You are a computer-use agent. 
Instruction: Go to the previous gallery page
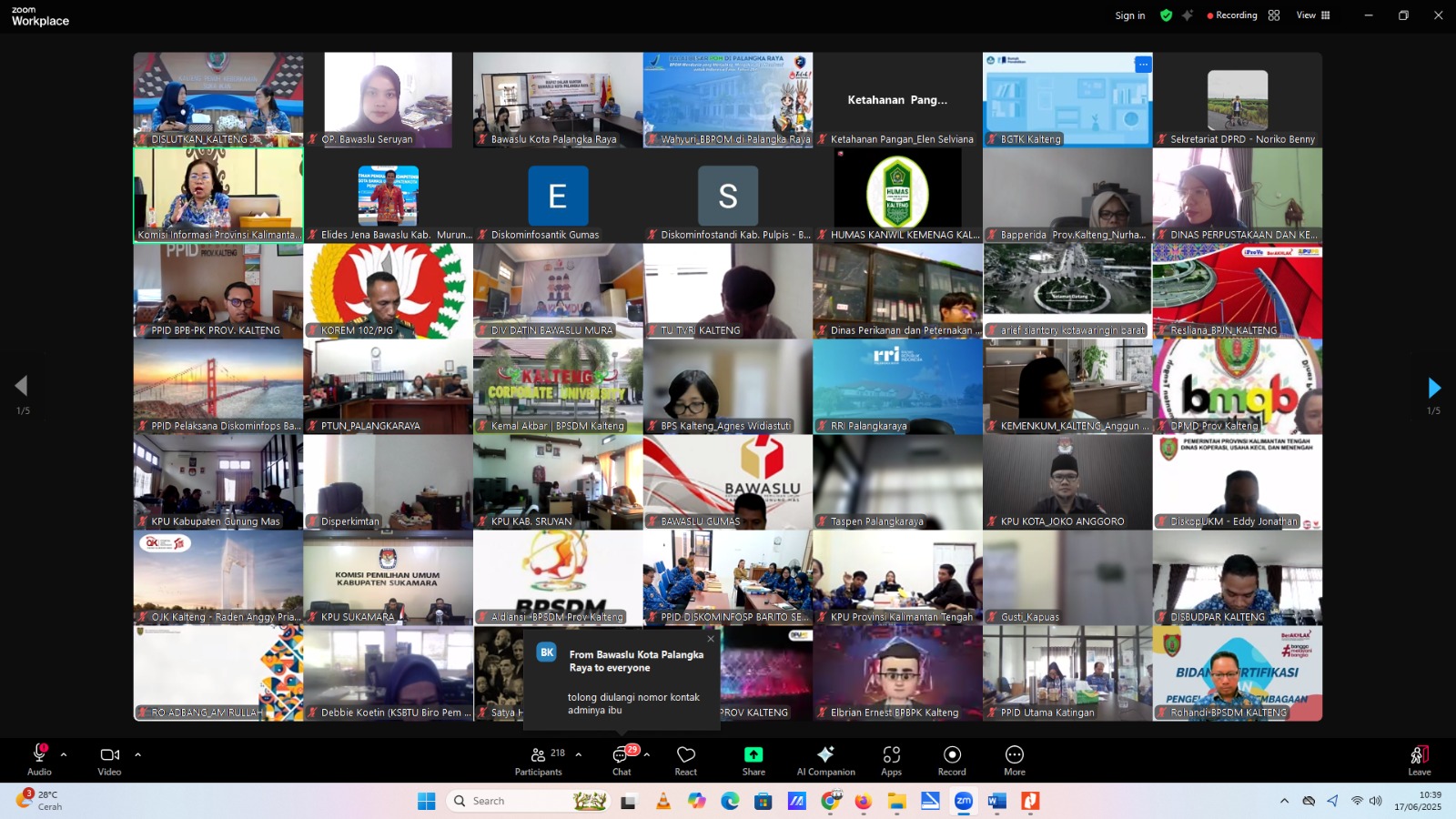click(x=22, y=386)
